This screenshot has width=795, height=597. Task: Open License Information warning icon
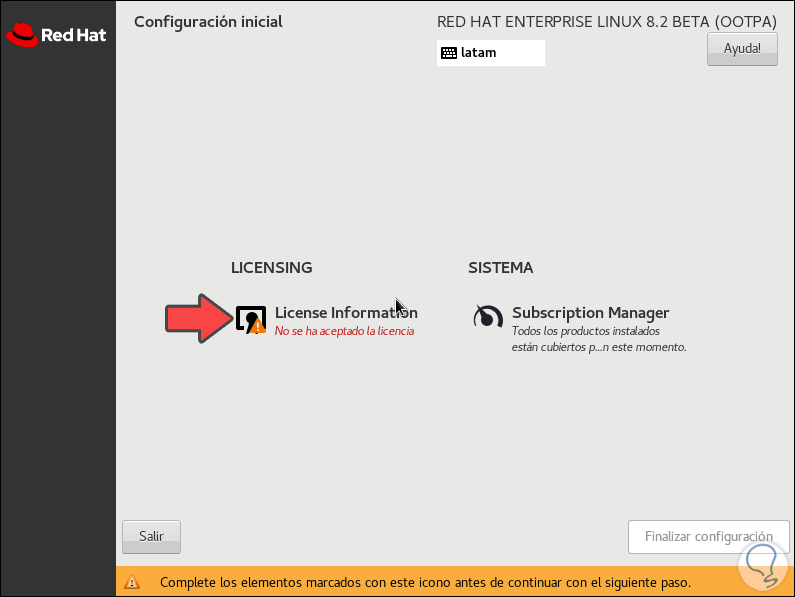click(251, 320)
